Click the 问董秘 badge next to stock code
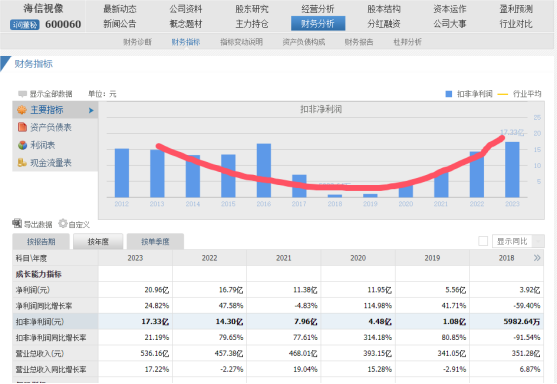This screenshot has width=557, height=384. pyautogui.click(x=25, y=25)
